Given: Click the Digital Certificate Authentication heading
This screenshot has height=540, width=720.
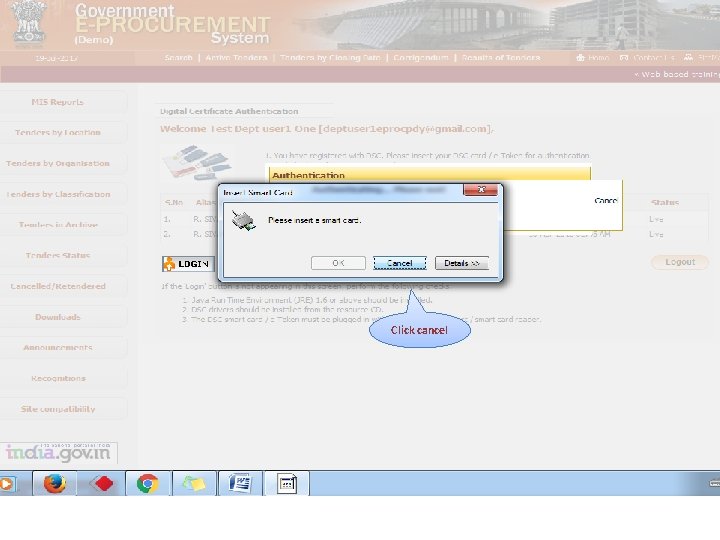Looking at the screenshot, I should click(x=229, y=111).
